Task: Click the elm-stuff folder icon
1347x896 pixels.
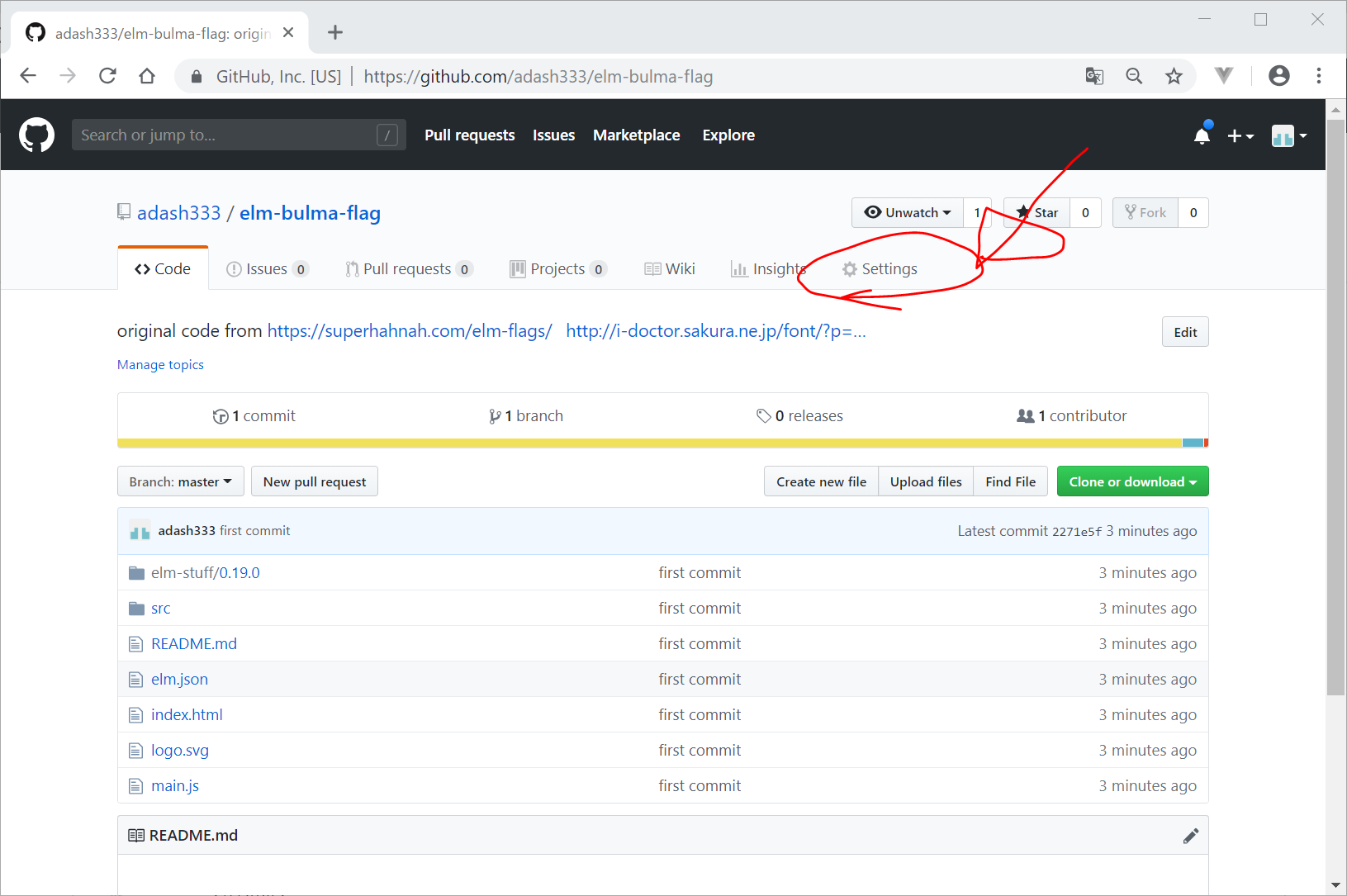Action: pyautogui.click(x=137, y=573)
